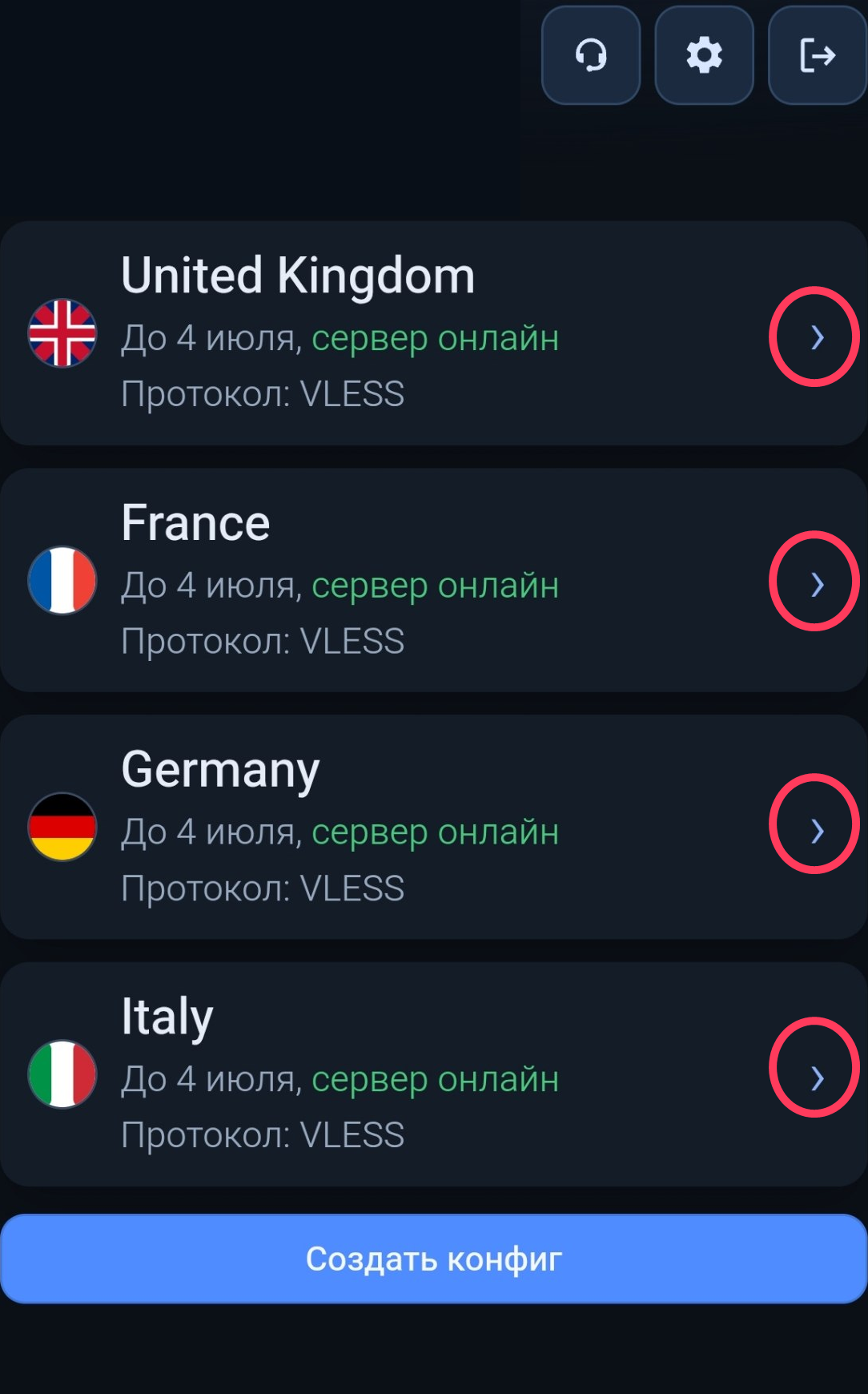Log out using exit arrow icon
The width and height of the screenshot is (868, 1394).
[x=818, y=55]
